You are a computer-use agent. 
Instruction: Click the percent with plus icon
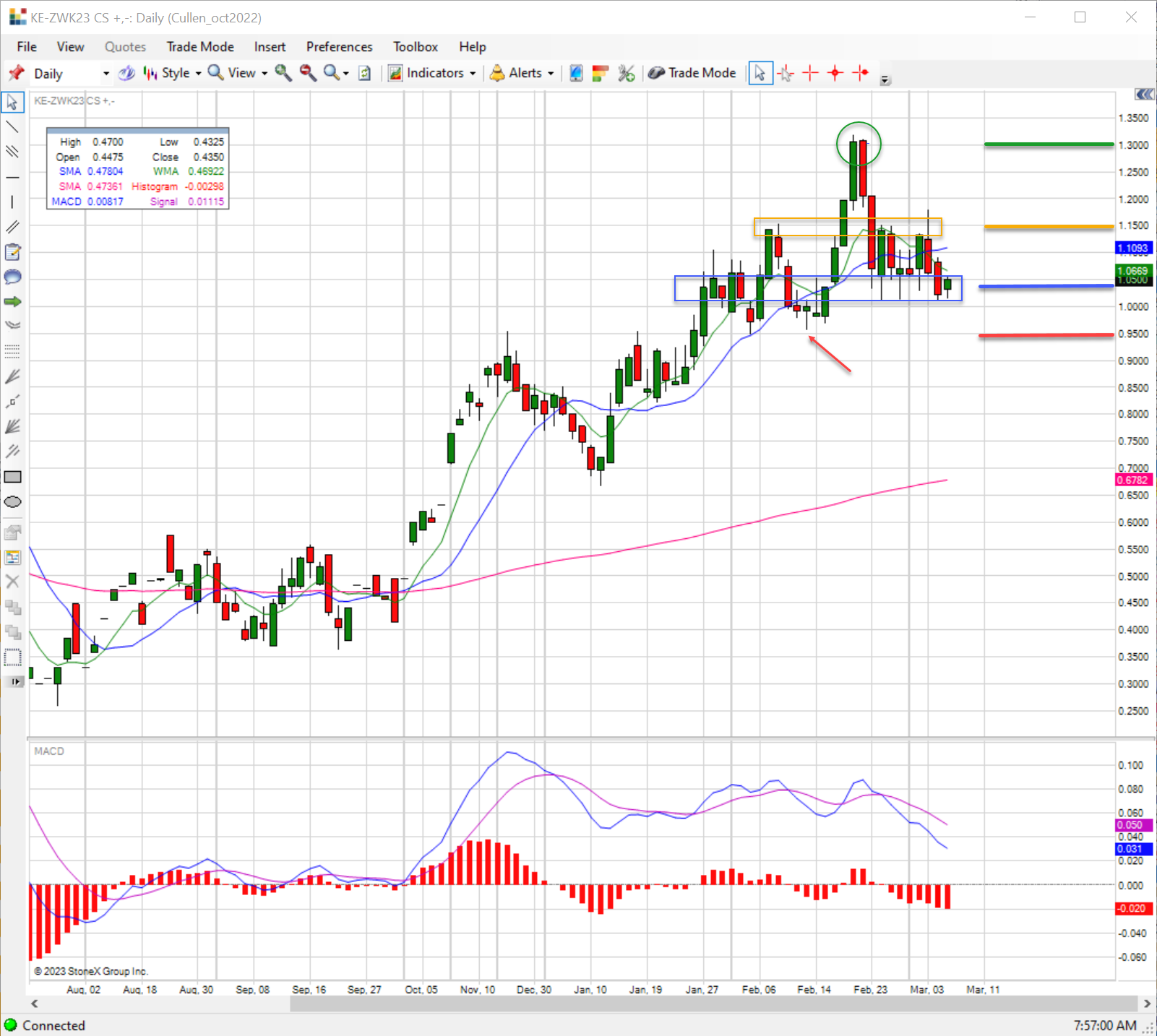[x=626, y=73]
